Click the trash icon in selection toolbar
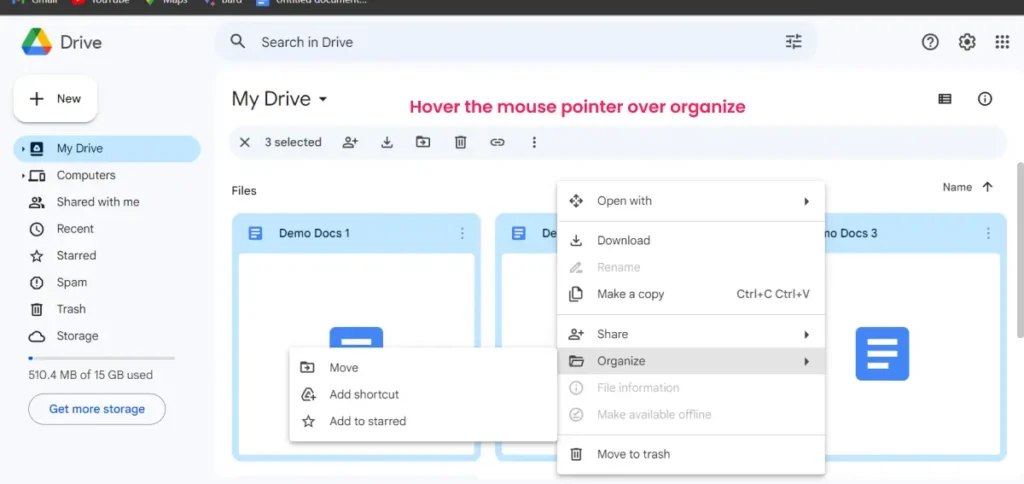This screenshot has height=484, width=1024. point(460,142)
